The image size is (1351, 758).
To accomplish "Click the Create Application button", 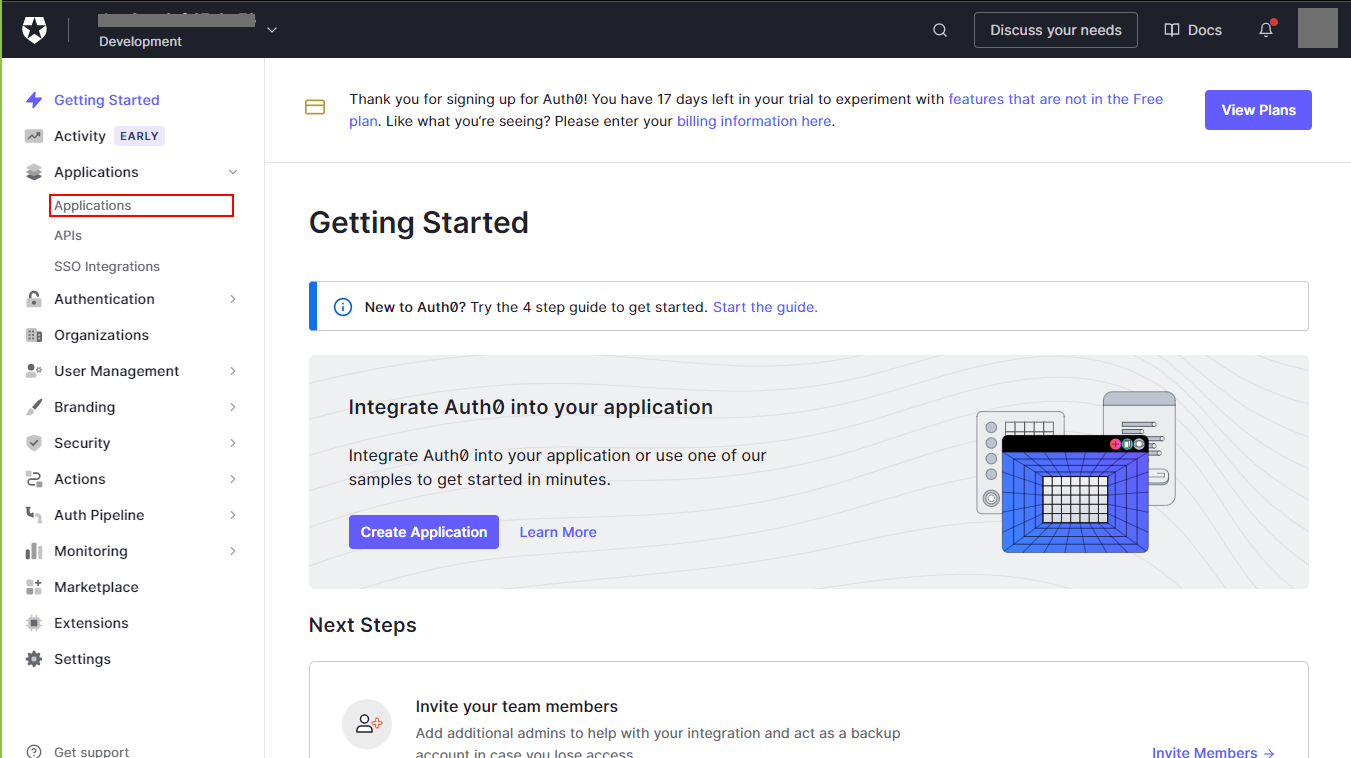I will 423,532.
